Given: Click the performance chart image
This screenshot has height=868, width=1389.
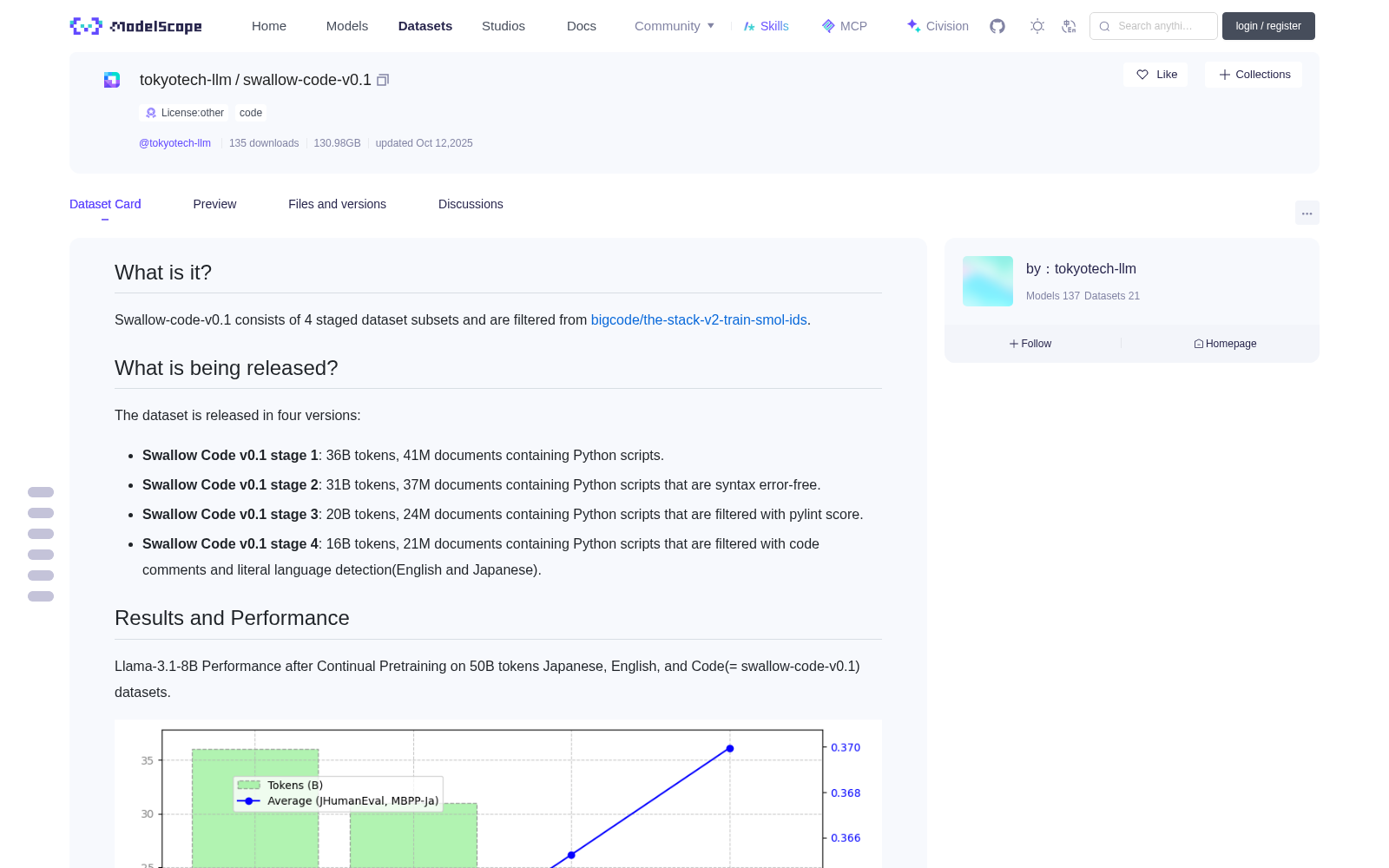Looking at the screenshot, I should click(498, 794).
